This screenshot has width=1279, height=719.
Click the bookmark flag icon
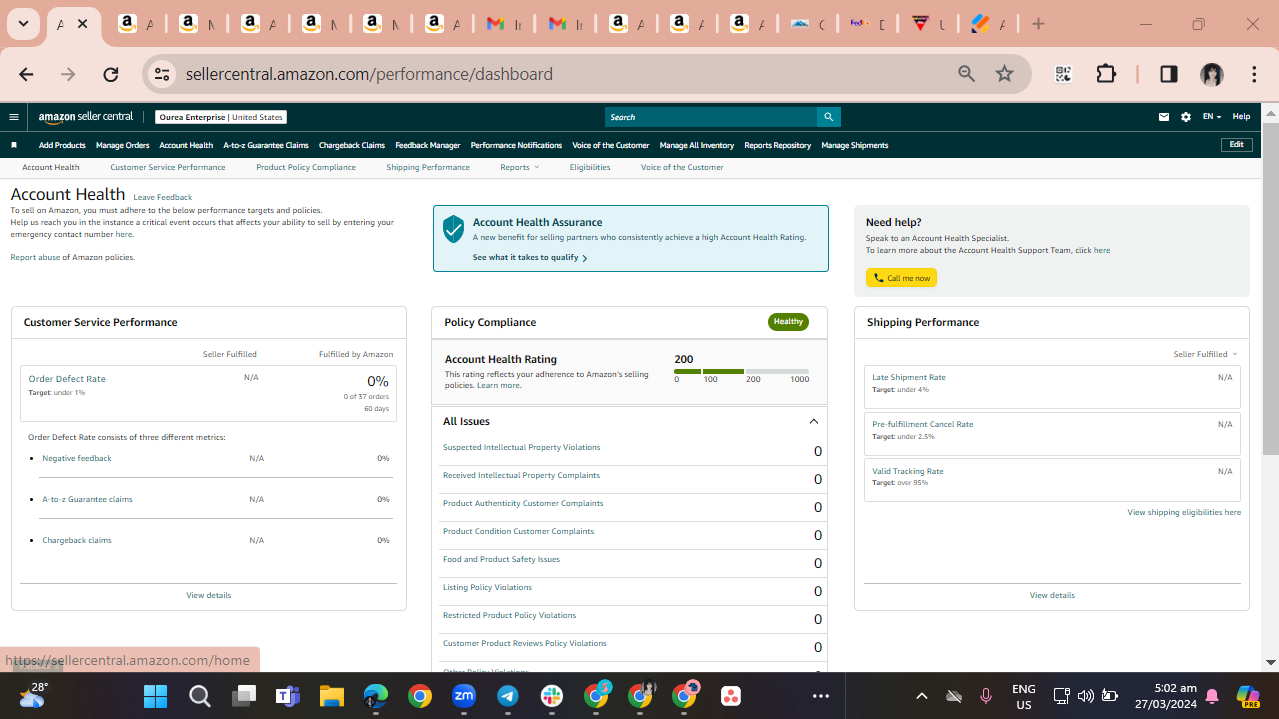(14, 145)
